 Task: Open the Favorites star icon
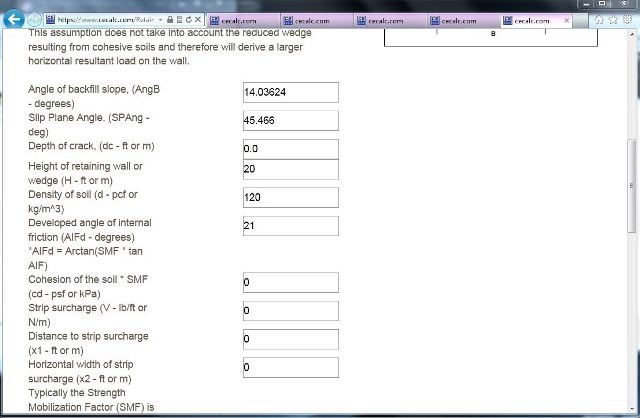[613, 20]
